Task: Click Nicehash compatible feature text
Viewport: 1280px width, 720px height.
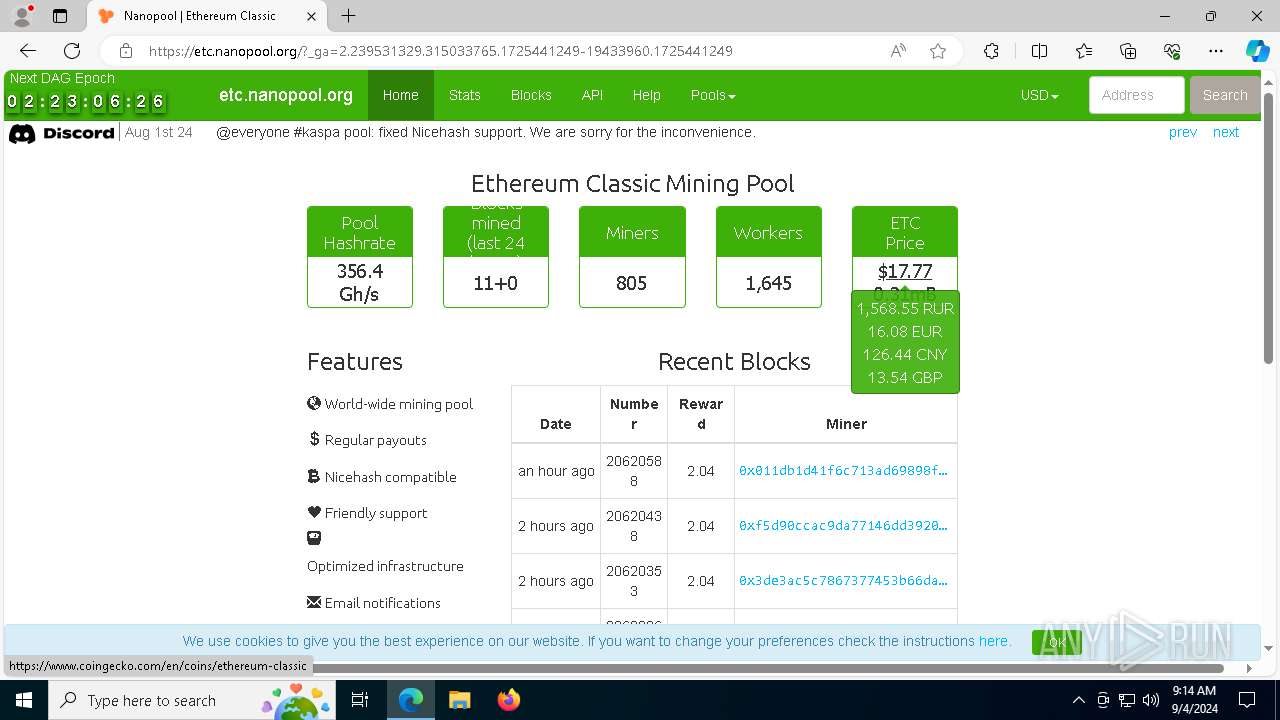Action: click(390, 477)
